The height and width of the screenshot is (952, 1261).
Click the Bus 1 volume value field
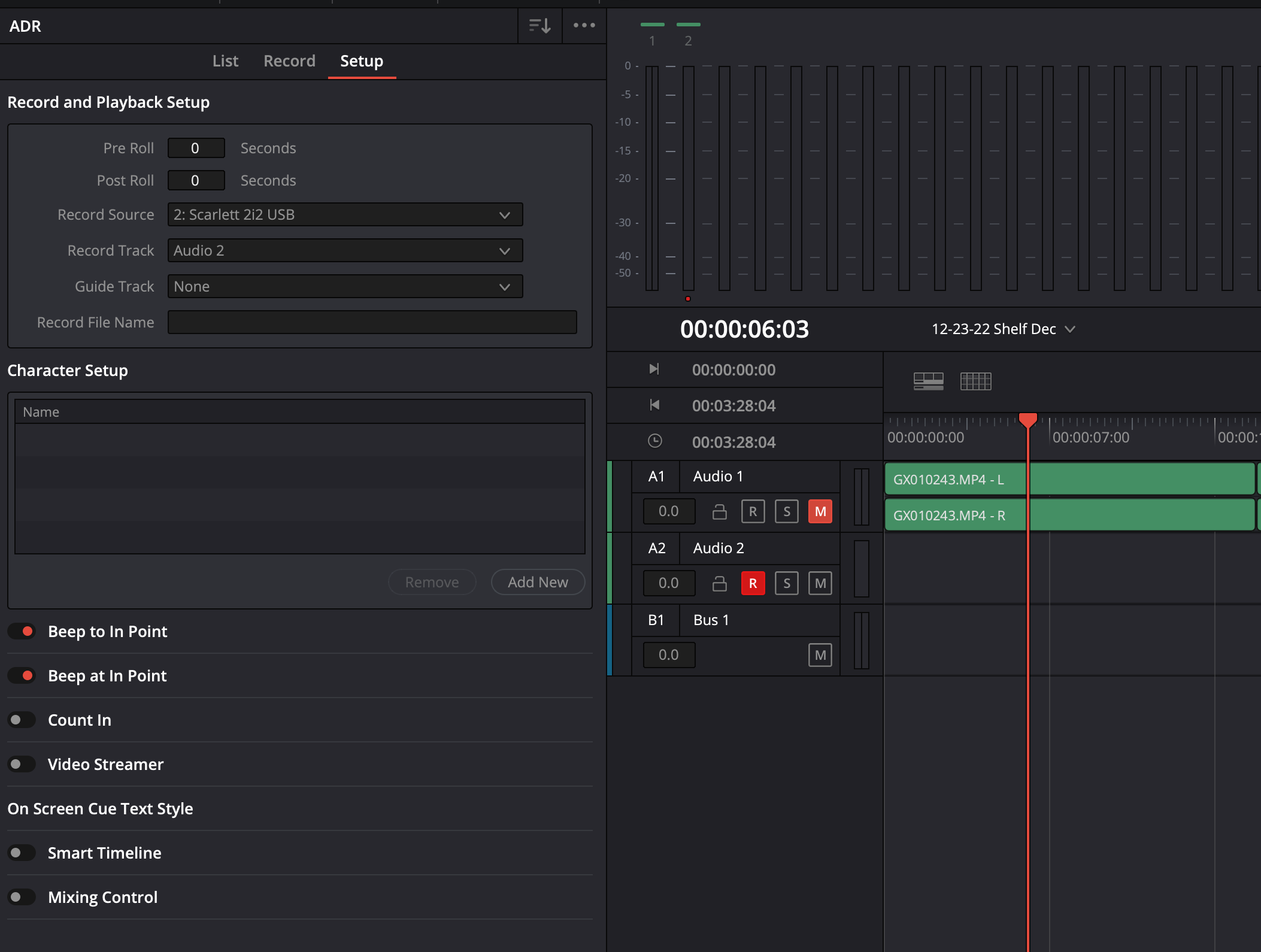pos(669,655)
